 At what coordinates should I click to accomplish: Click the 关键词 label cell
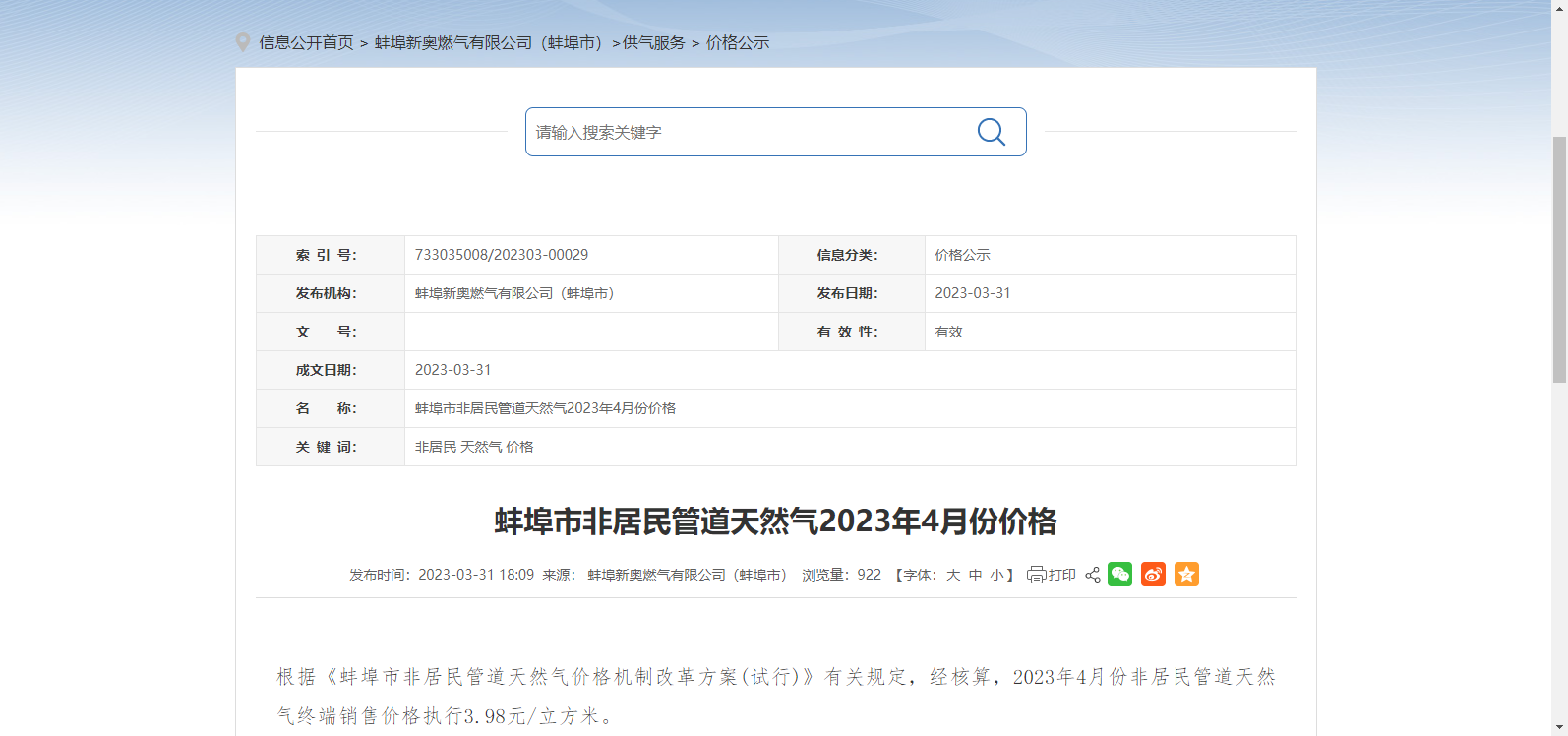click(331, 447)
